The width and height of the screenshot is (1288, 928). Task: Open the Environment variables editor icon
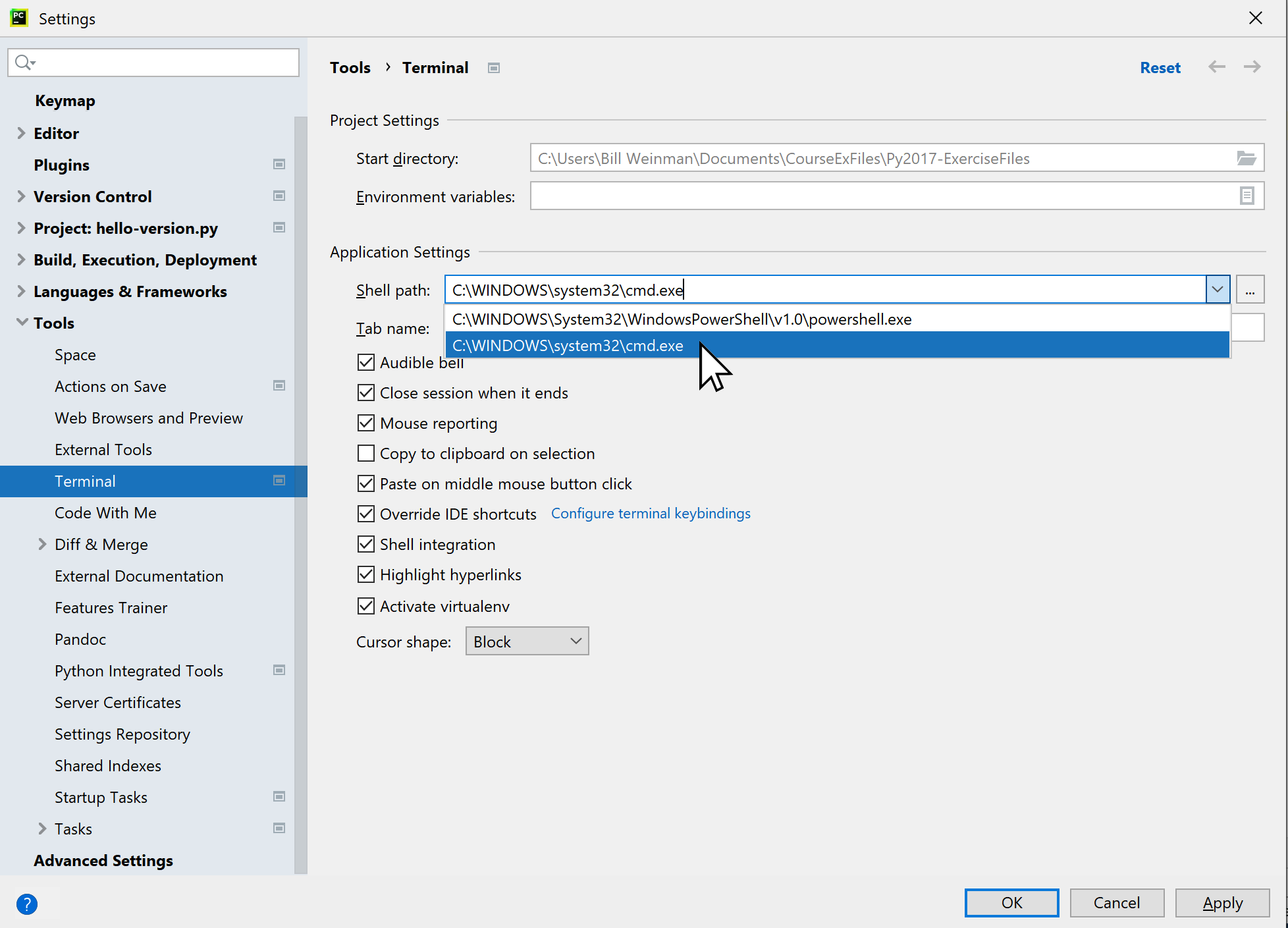tap(1247, 196)
